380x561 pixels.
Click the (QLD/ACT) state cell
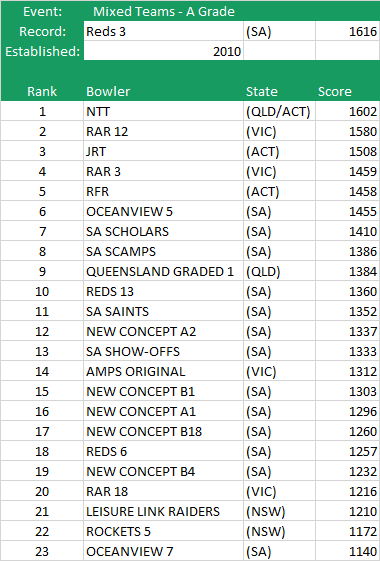(x=279, y=111)
